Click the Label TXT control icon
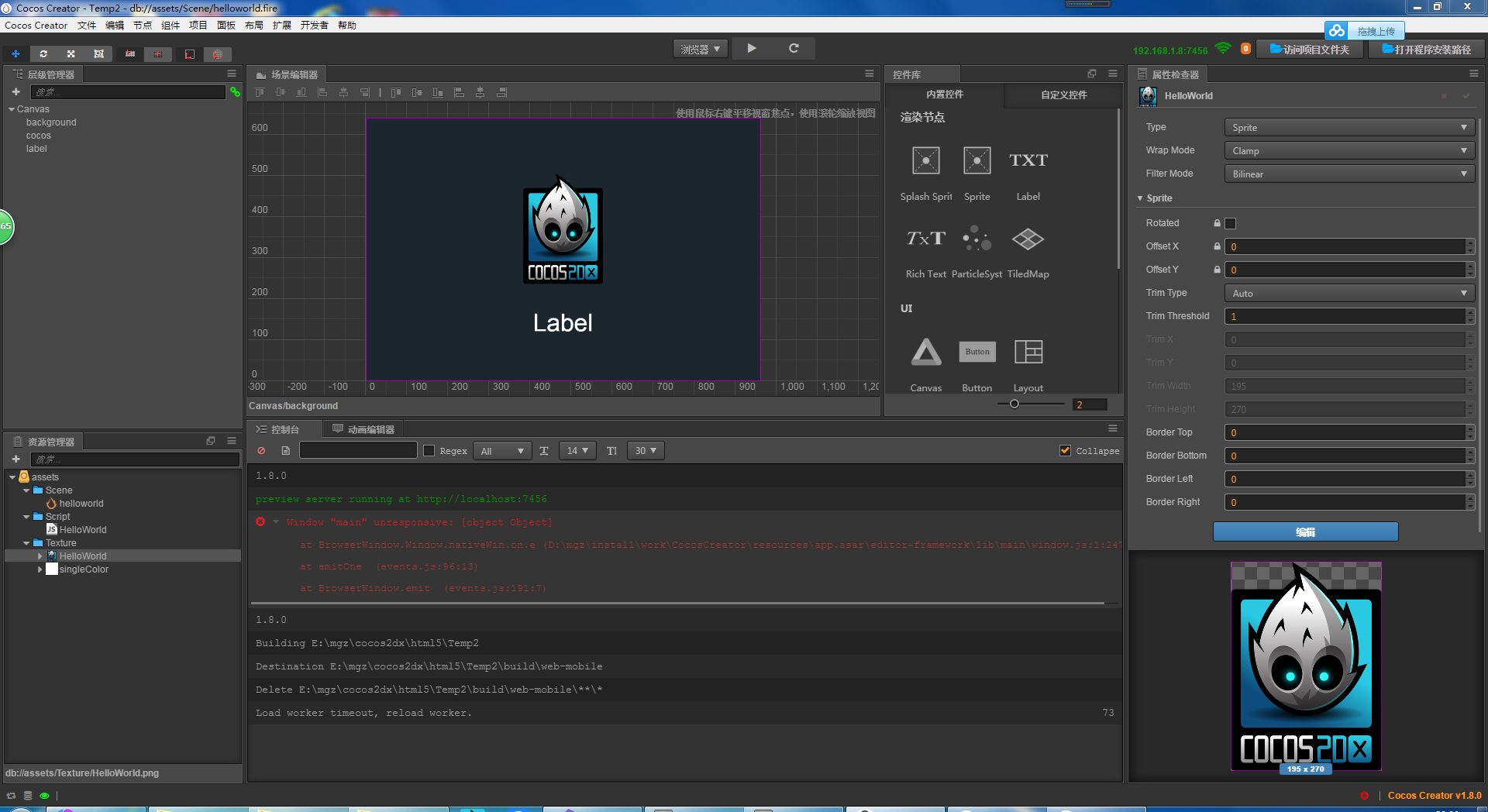1488x812 pixels. (x=1028, y=160)
